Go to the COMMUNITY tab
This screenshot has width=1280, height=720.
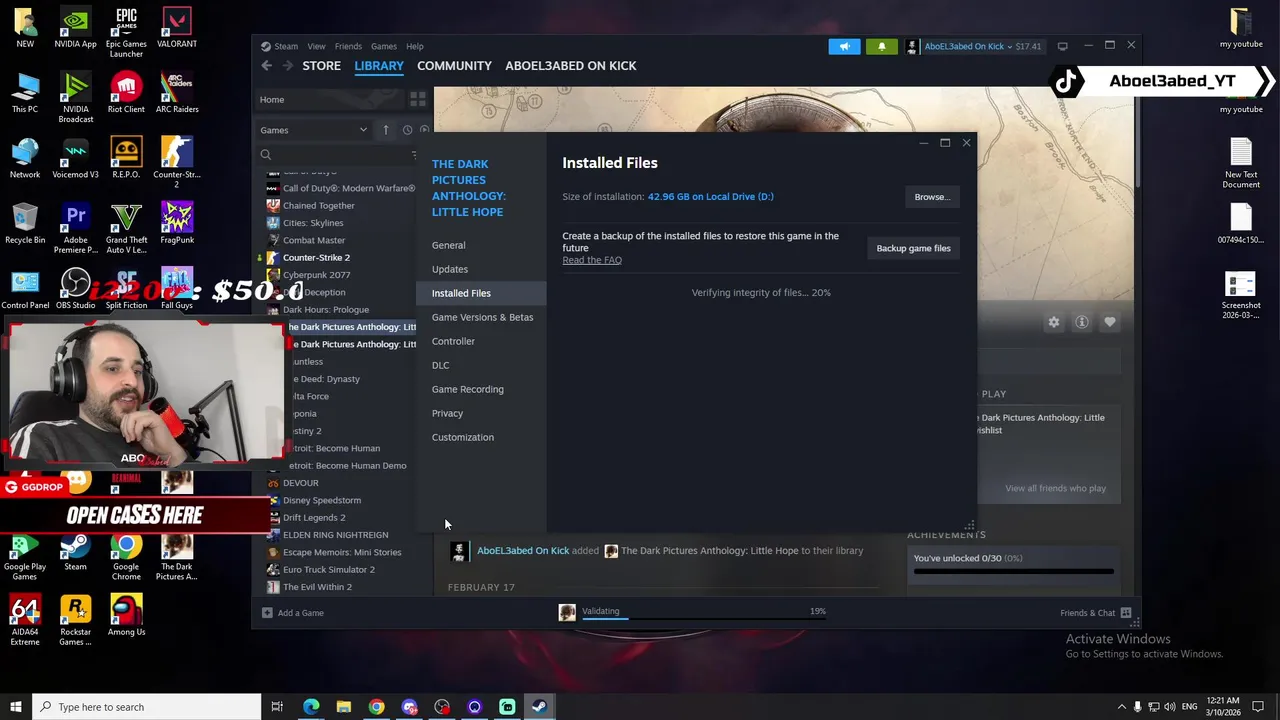(454, 66)
